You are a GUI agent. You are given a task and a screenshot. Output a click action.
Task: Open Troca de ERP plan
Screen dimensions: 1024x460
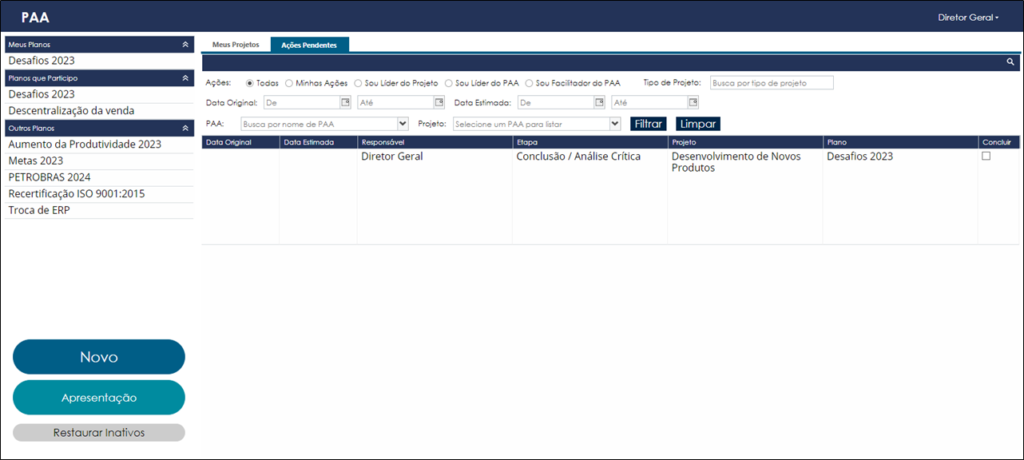99,210
